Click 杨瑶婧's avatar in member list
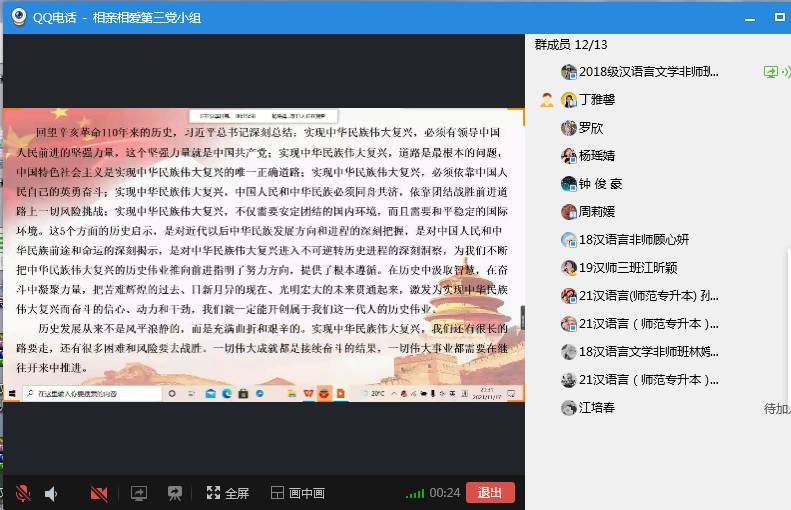791x510 pixels. pos(569,156)
